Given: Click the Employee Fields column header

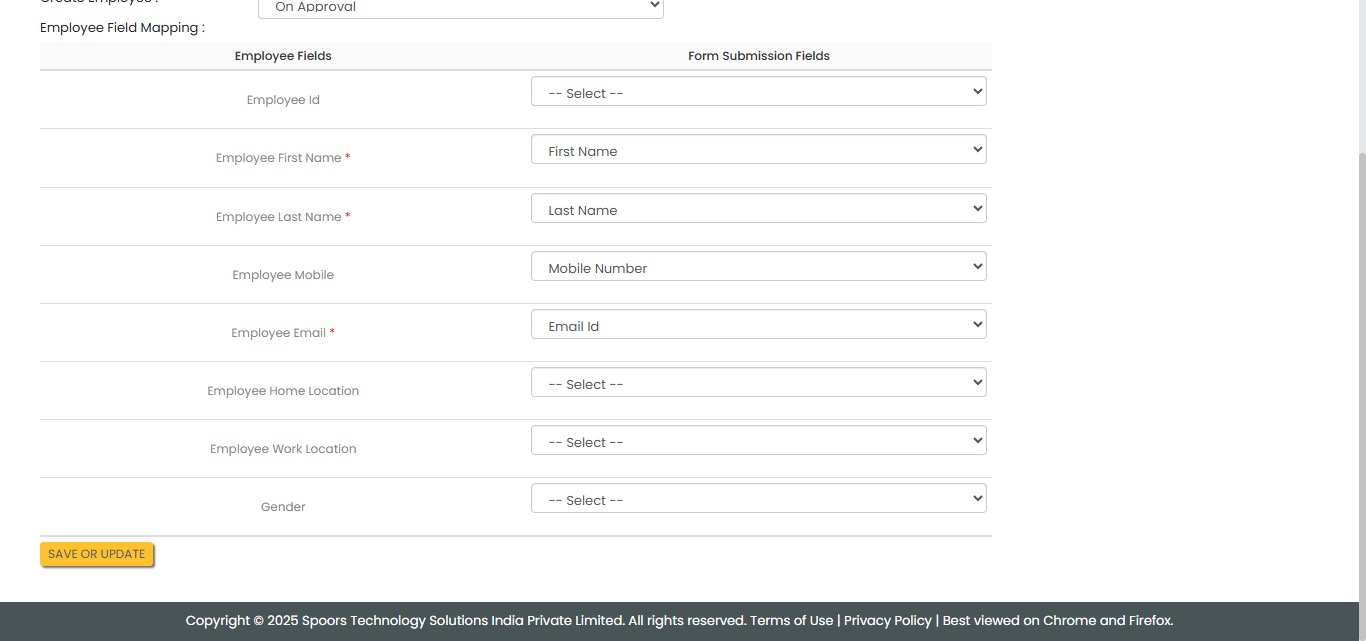Looking at the screenshot, I should coord(283,56).
